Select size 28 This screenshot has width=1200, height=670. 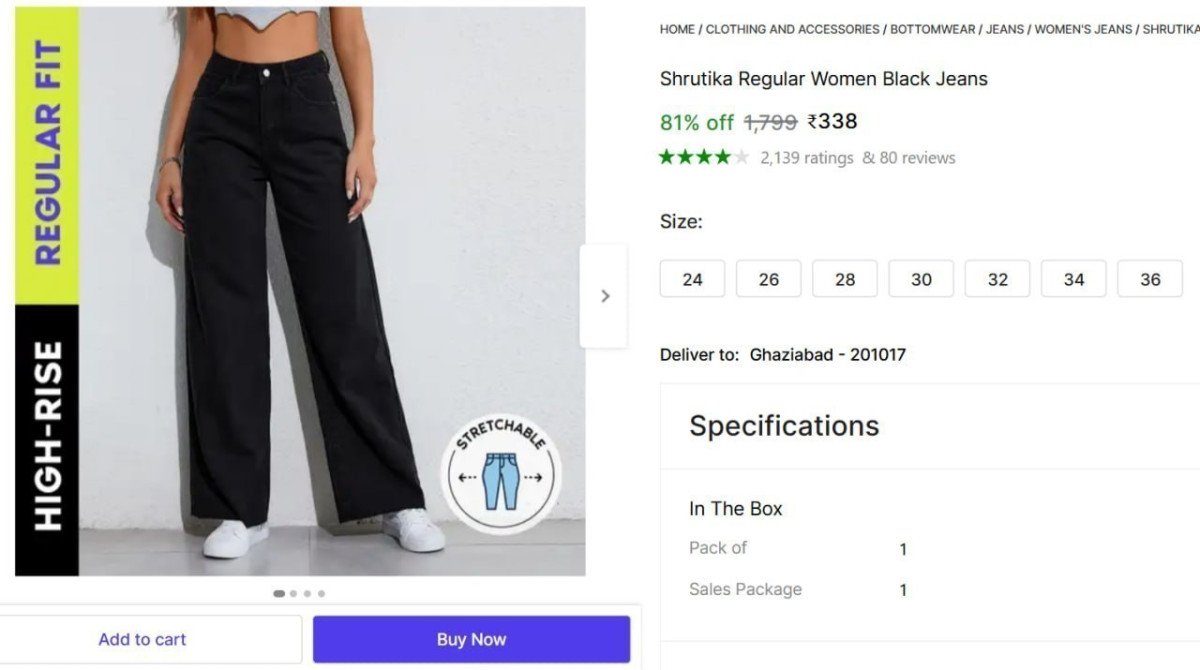pos(845,279)
